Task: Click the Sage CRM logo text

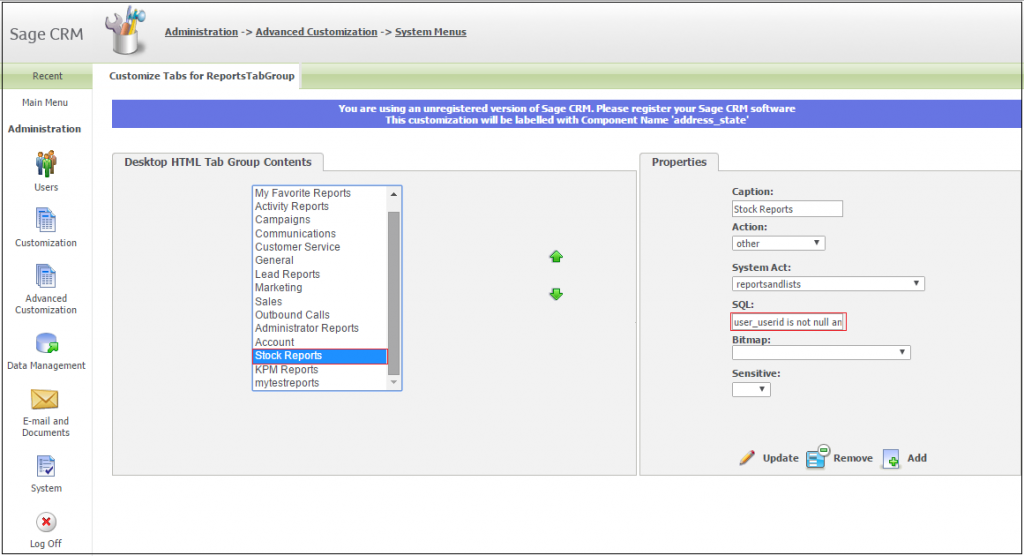Action: [46, 34]
